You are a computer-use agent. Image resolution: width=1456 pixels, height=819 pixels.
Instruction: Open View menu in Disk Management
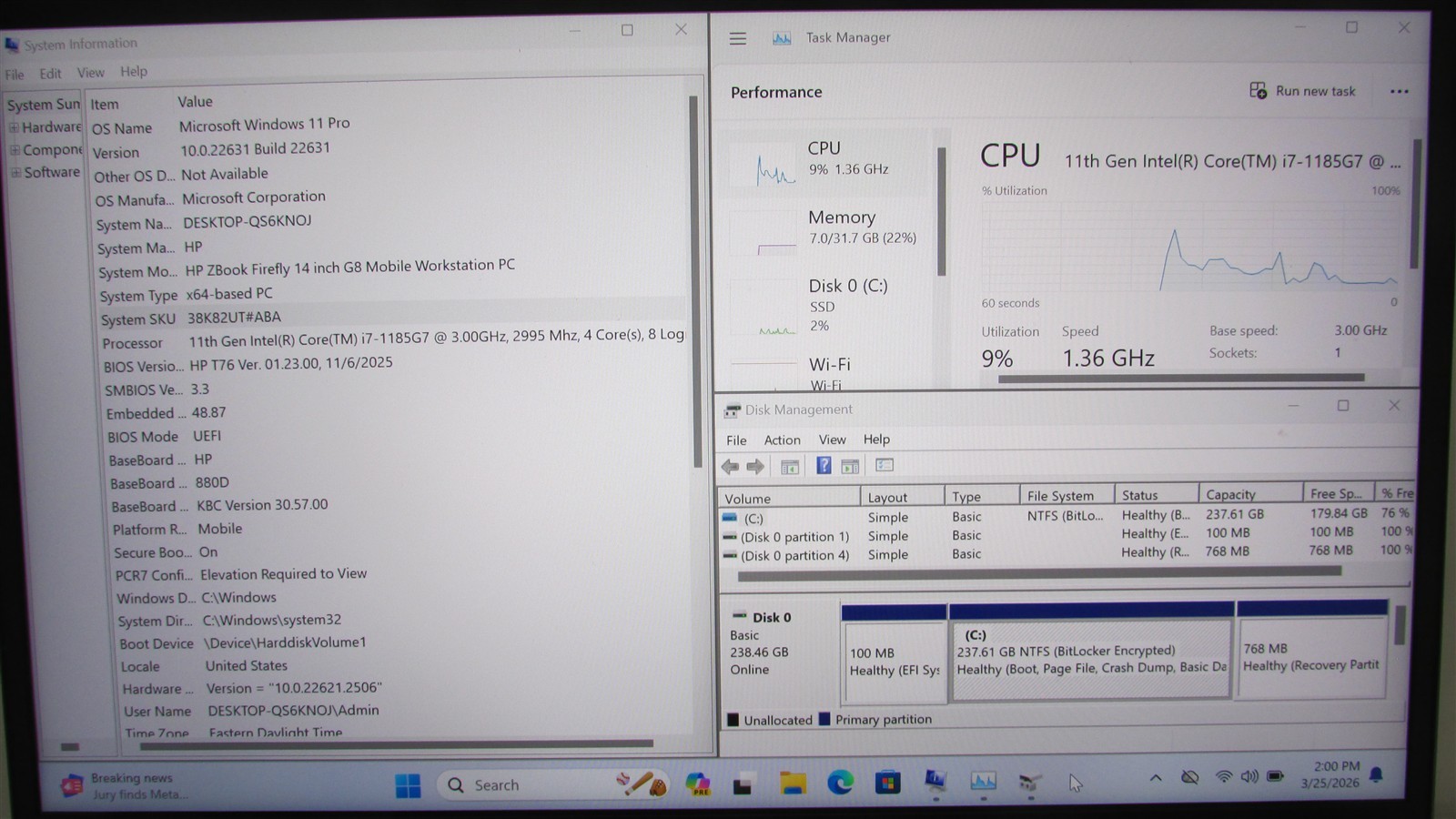pos(832,440)
